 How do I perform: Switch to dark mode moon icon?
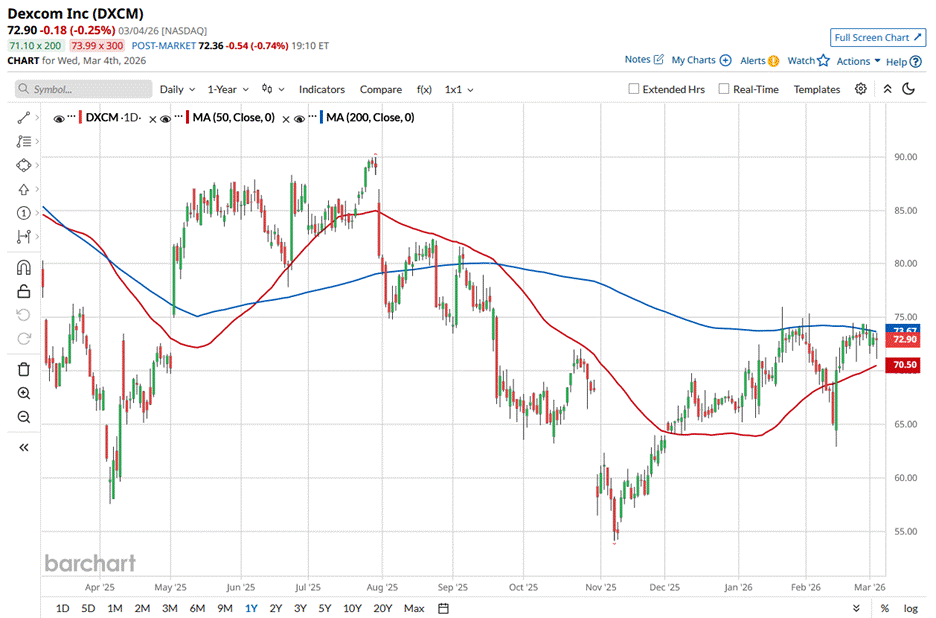click(x=909, y=89)
